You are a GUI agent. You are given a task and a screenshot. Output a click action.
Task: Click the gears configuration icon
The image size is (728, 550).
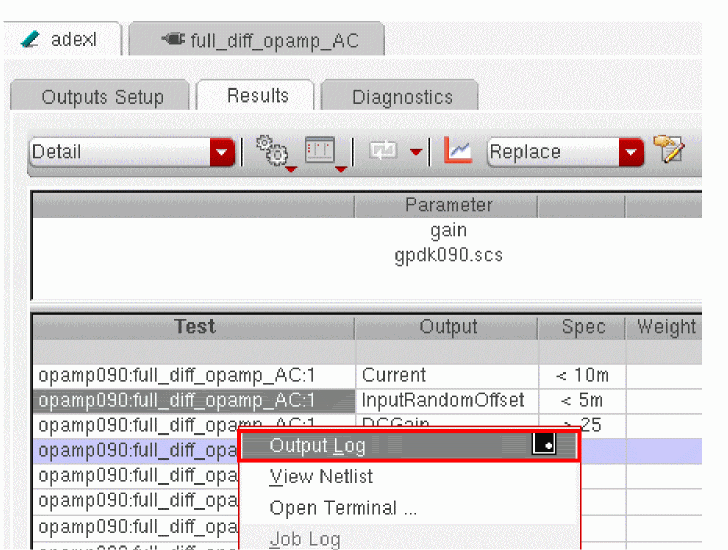point(272,150)
